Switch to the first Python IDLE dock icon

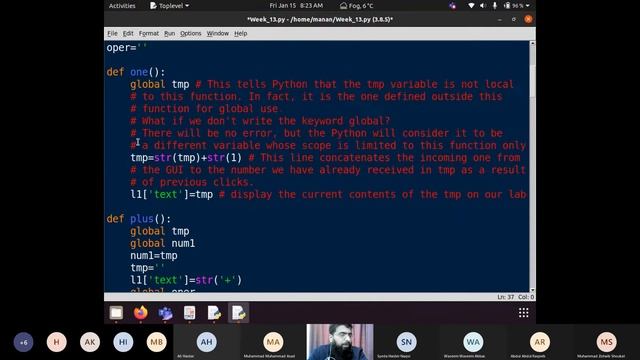[214, 313]
